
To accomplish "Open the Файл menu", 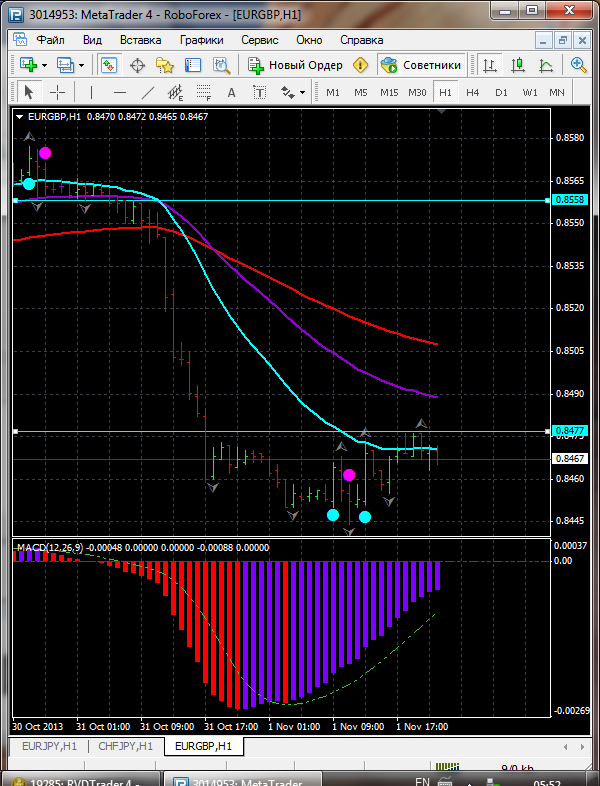I will [x=50, y=40].
